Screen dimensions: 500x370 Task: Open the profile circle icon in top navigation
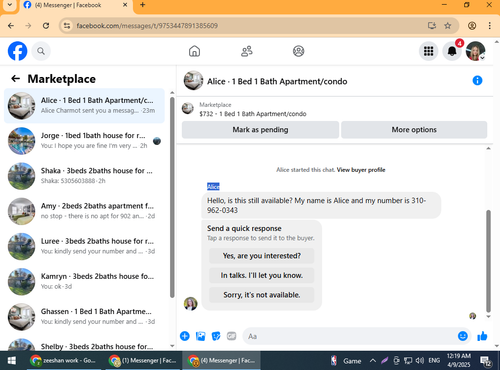tap(298, 51)
